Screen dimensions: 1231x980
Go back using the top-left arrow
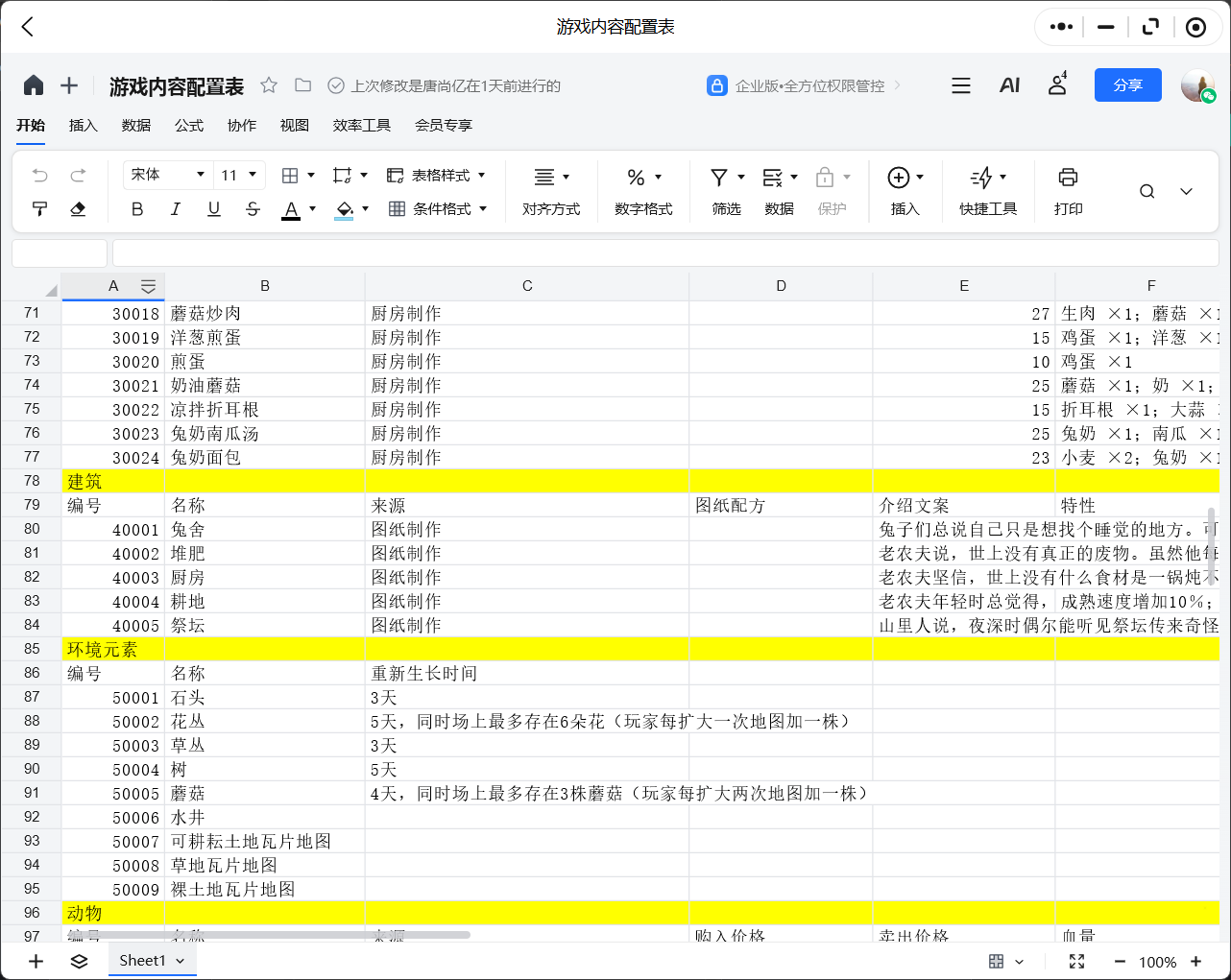(x=28, y=27)
